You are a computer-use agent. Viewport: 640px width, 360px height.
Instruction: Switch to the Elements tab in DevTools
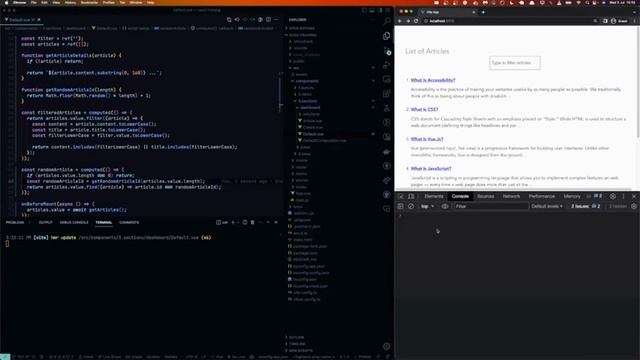point(433,196)
